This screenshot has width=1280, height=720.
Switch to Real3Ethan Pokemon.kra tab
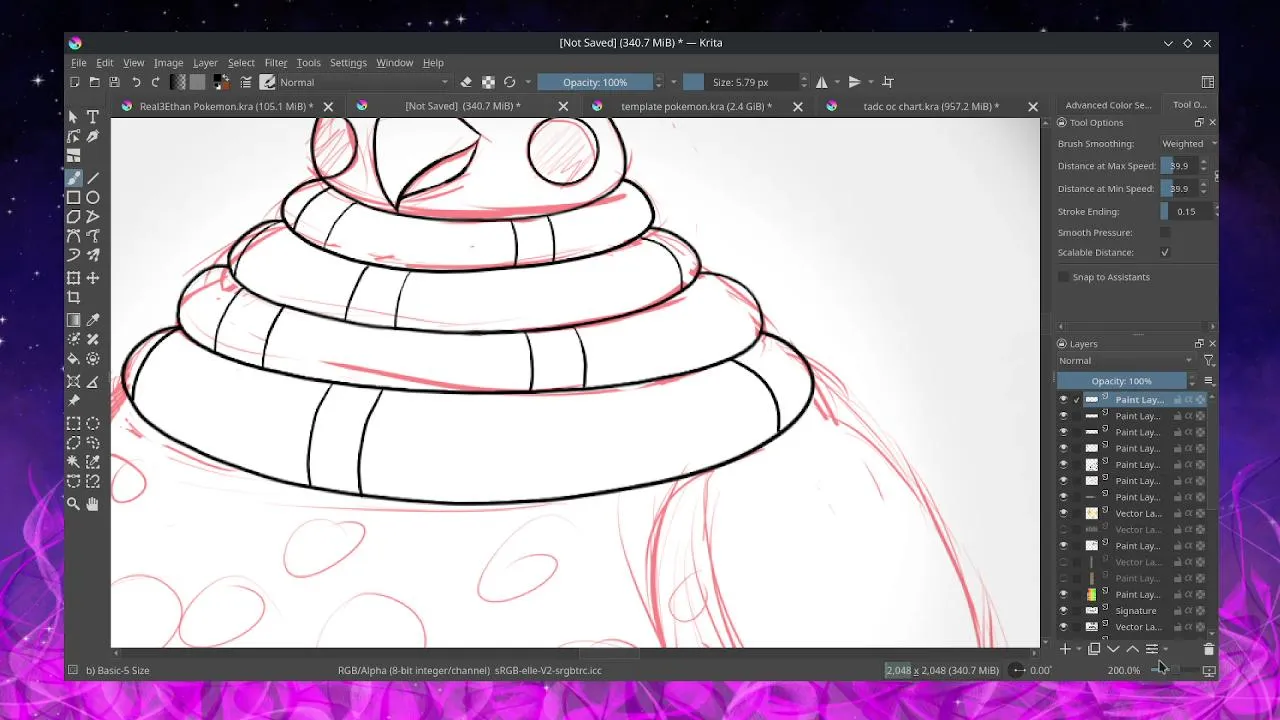click(x=228, y=106)
